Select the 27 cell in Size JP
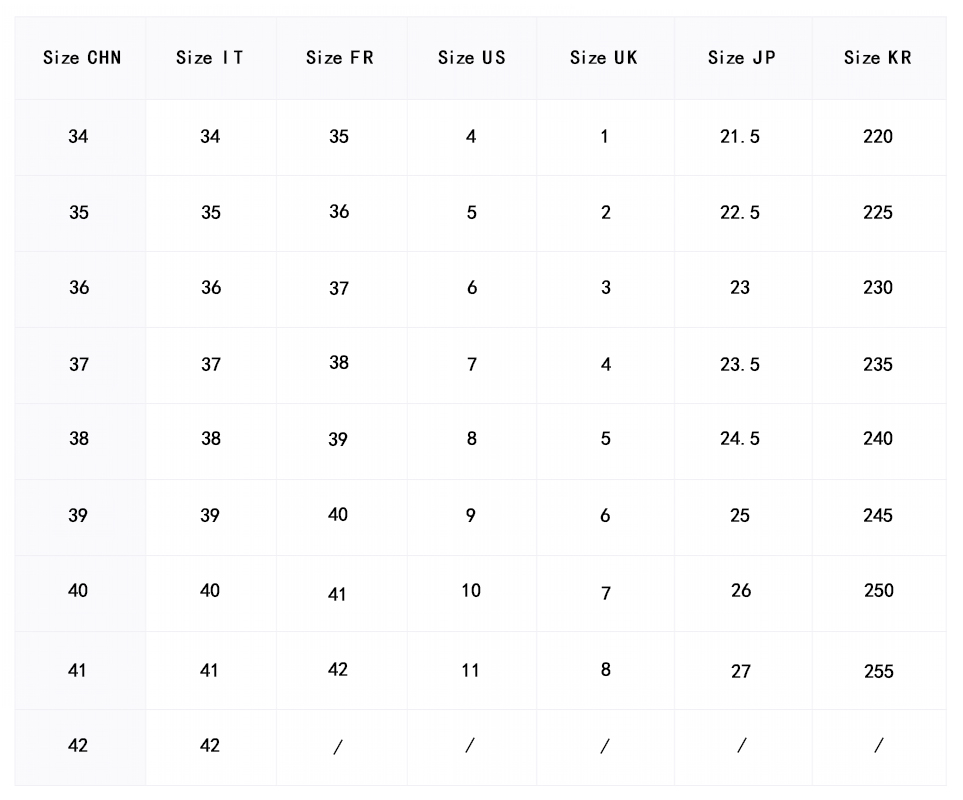 point(740,672)
